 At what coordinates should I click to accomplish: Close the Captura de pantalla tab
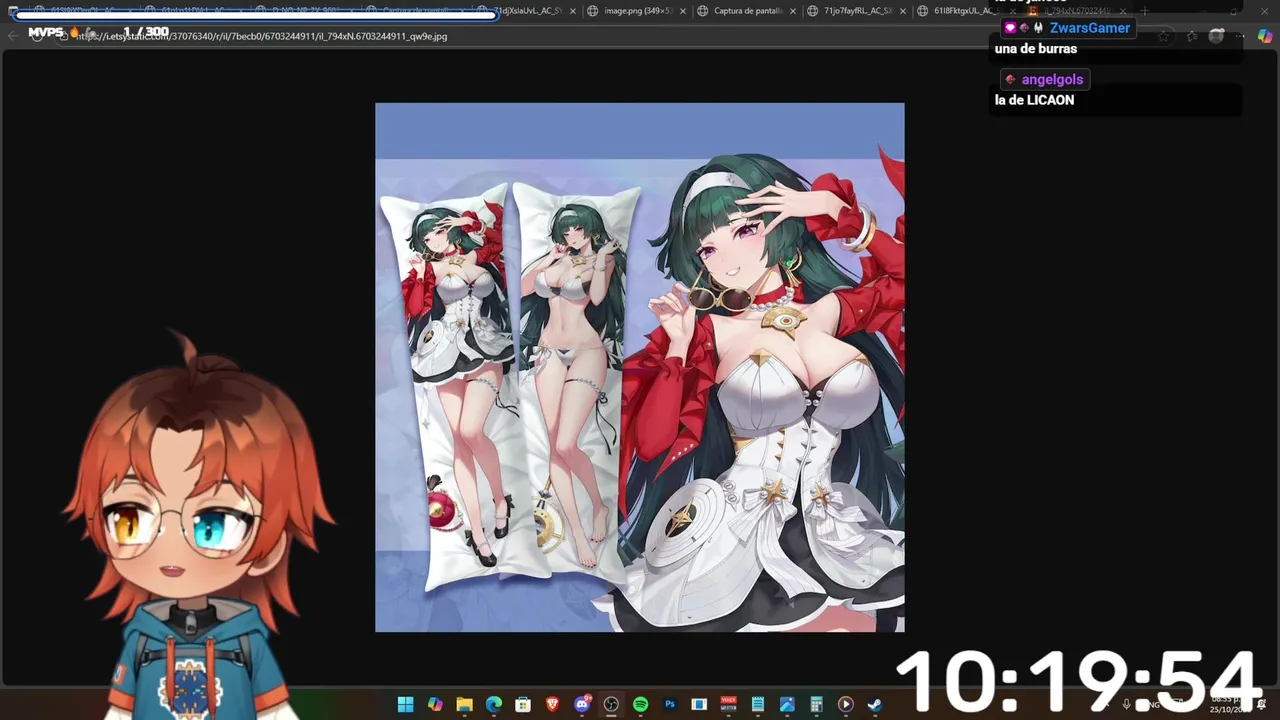tap(793, 11)
